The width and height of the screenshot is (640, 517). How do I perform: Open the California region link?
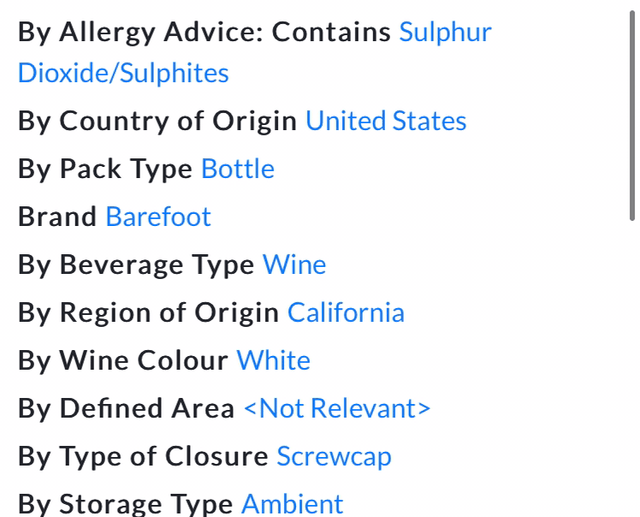pyautogui.click(x=346, y=313)
